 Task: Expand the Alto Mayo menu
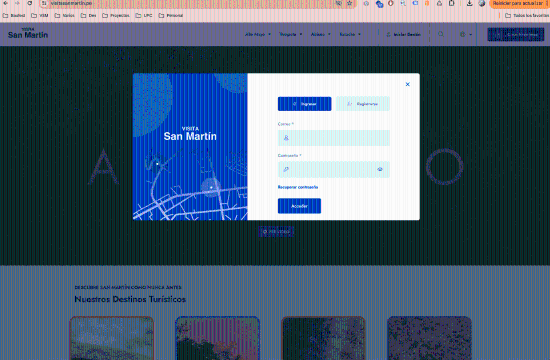pyautogui.click(x=258, y=34)
